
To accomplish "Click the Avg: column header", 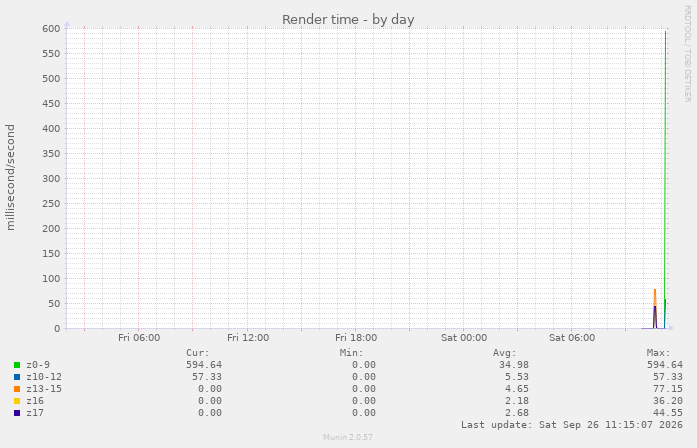I will pyautogui.click(x=505, y=353).
